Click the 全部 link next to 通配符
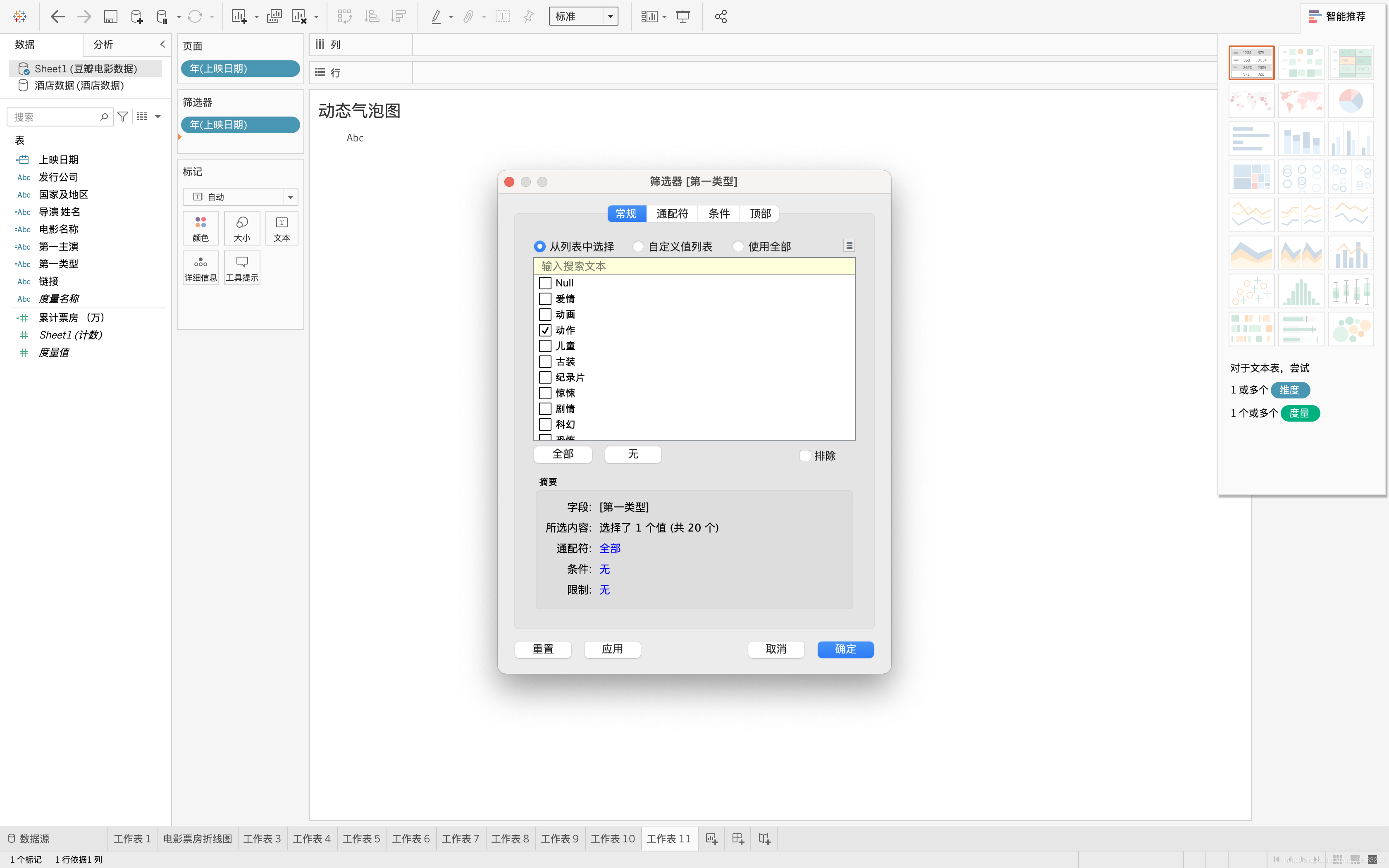1389x868 pixels. tap(610, 548)
